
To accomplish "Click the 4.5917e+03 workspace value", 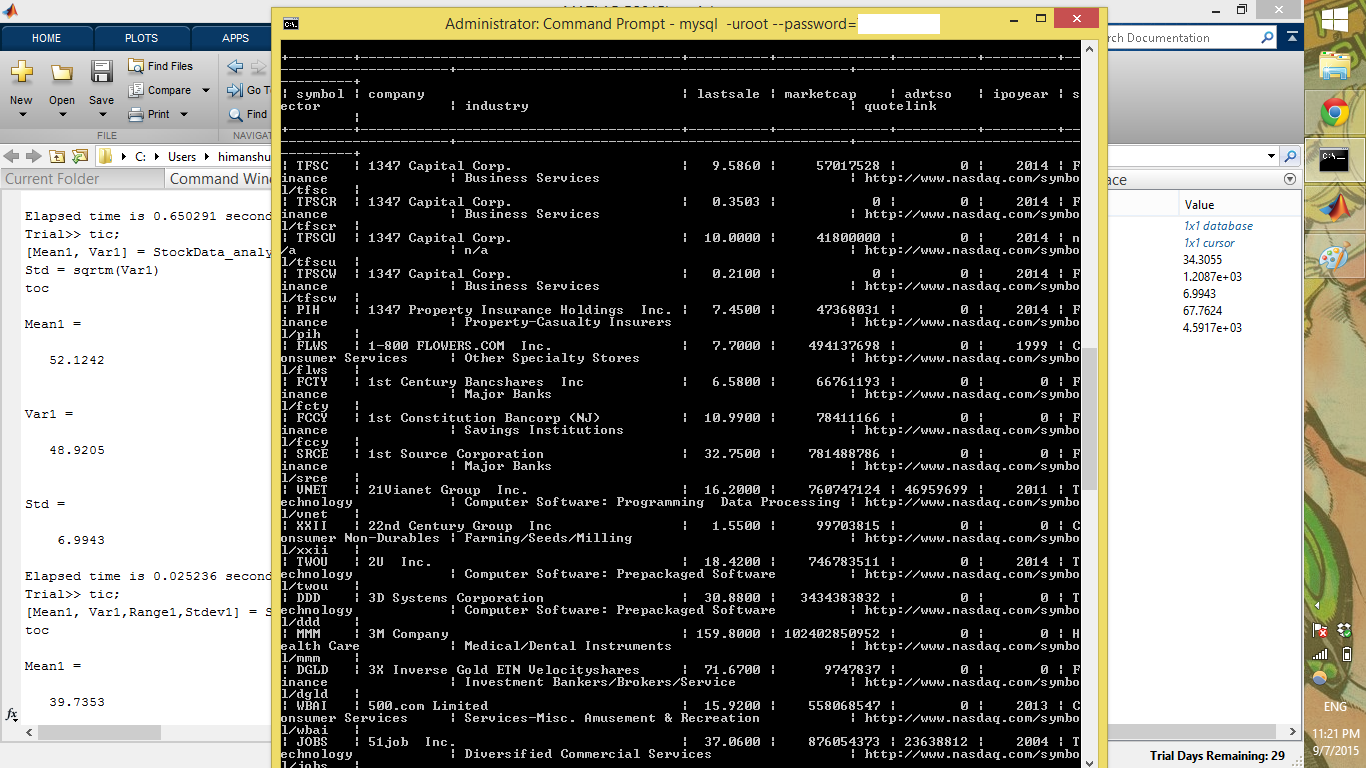I will coord(1212,328).
